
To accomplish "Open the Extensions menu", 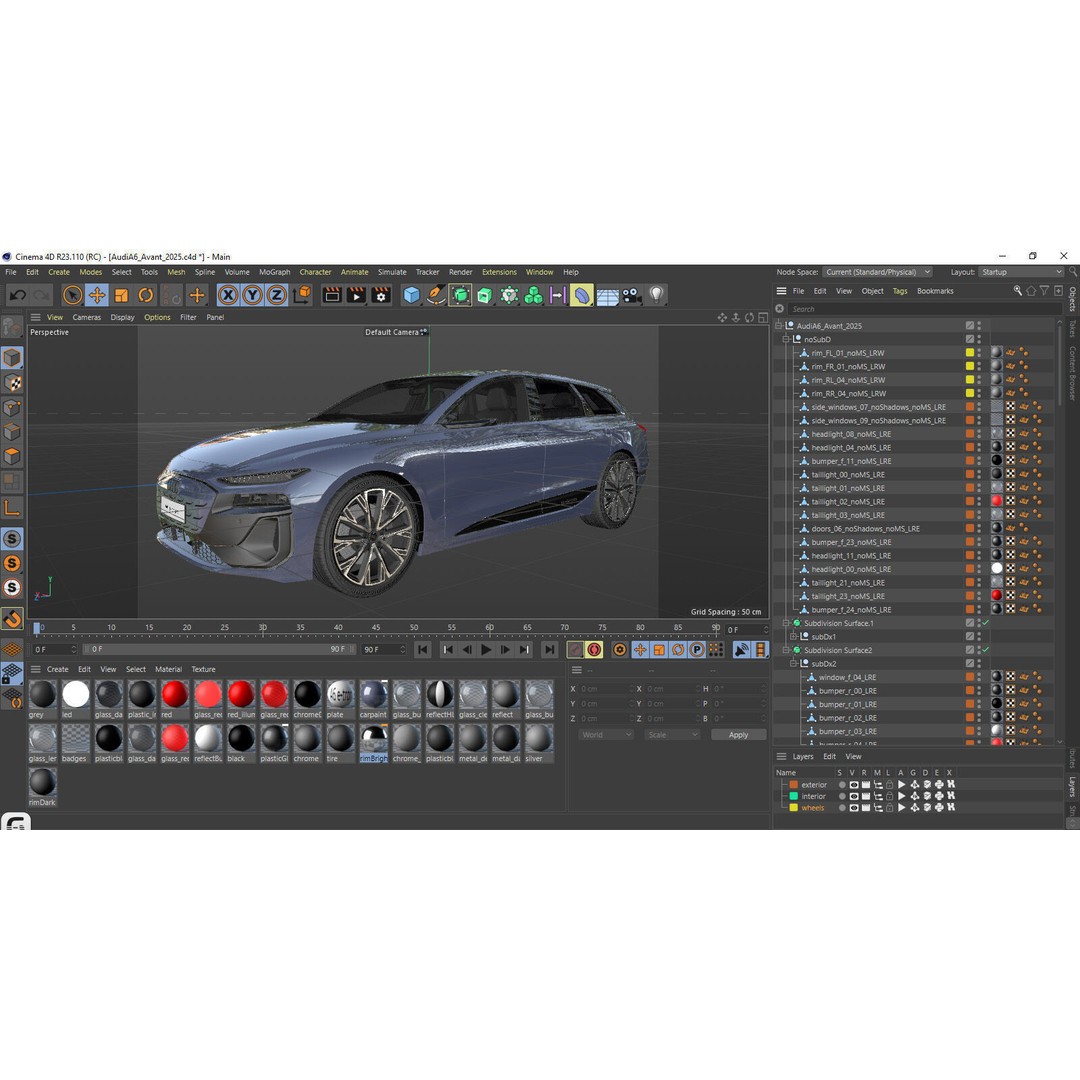I will coord(499,272).
